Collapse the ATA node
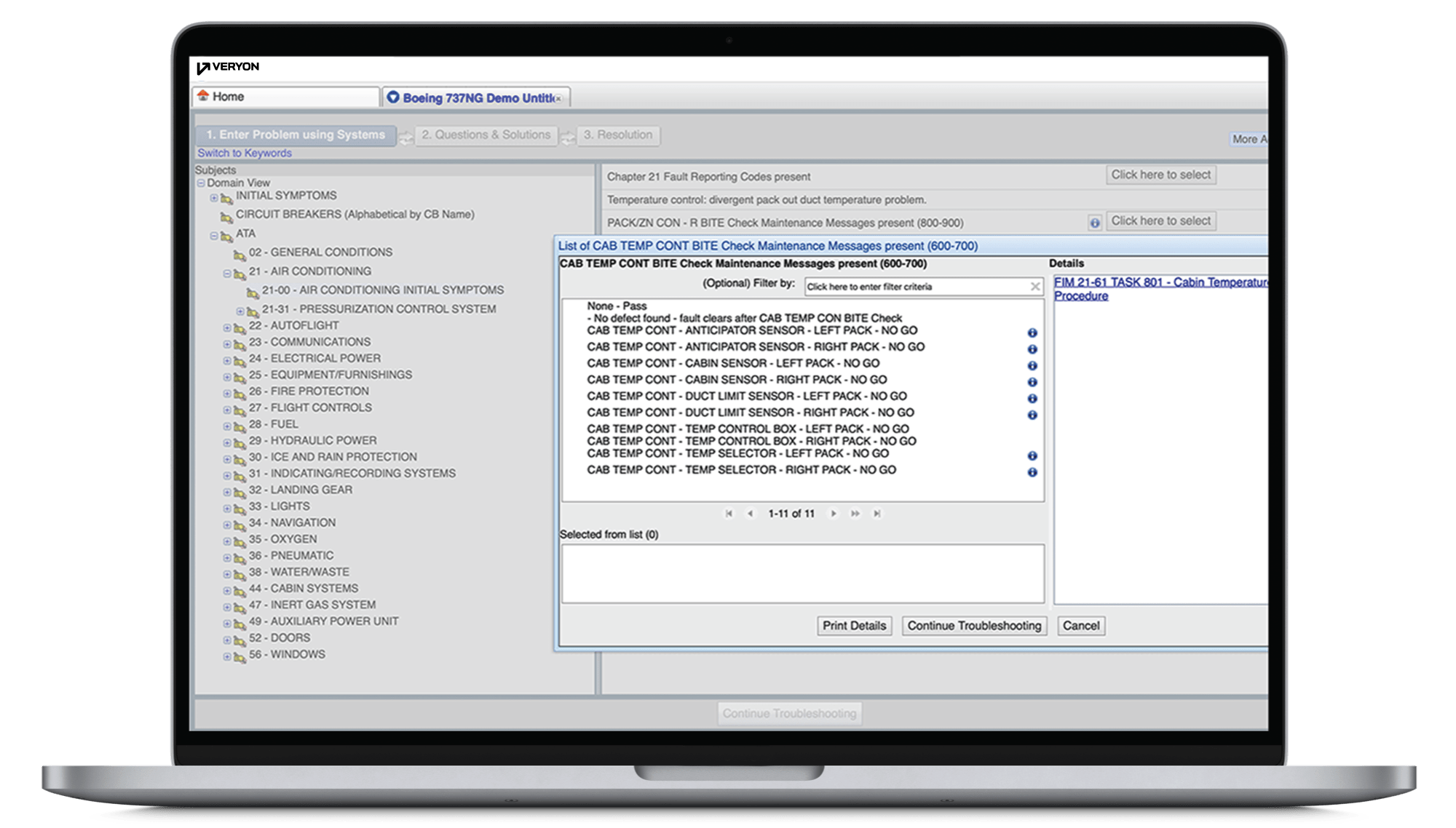This screenshot has height=828, width=1456. click(x=214, y=235)
